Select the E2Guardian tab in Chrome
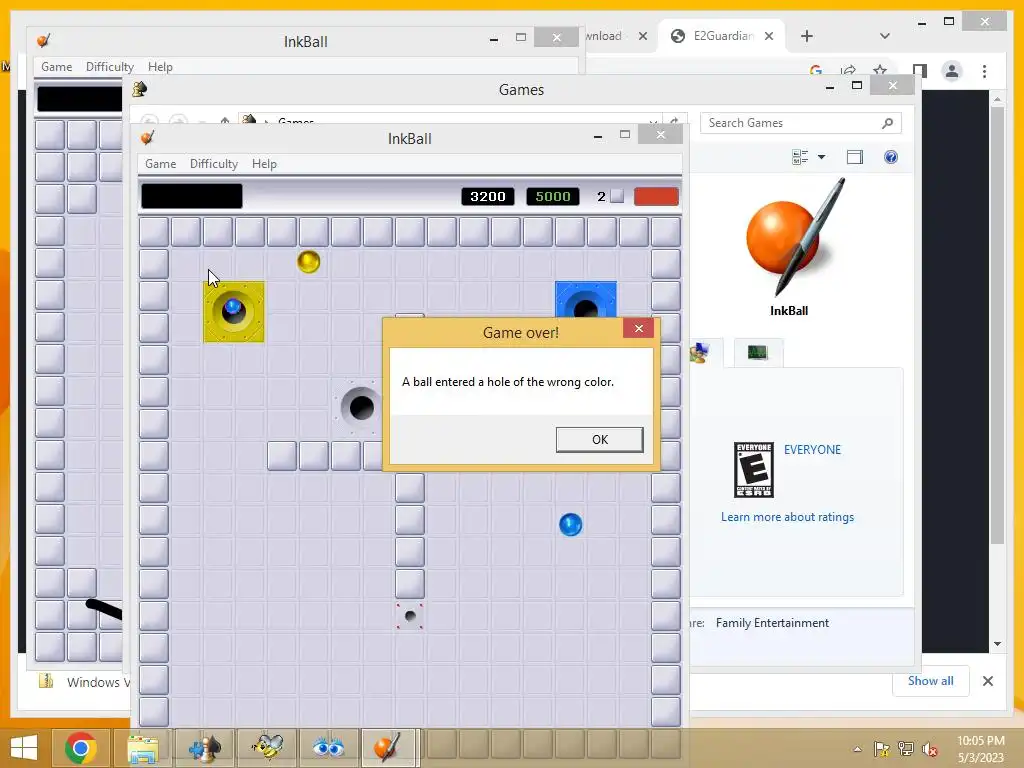Screen dimensions: 1024x768 [x=722, y=36]
